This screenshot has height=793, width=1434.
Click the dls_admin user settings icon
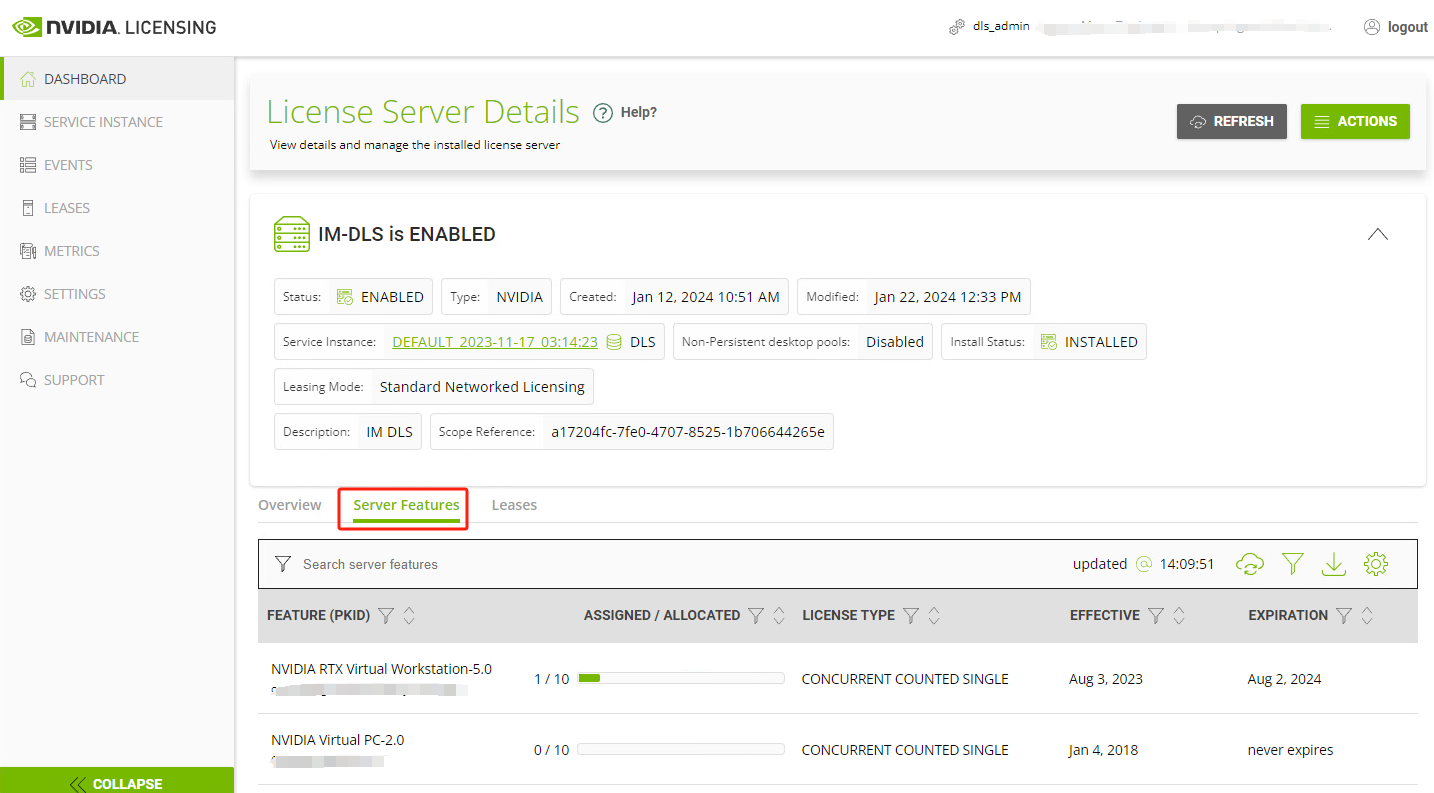pyautogui.click(x=957, y=27)
